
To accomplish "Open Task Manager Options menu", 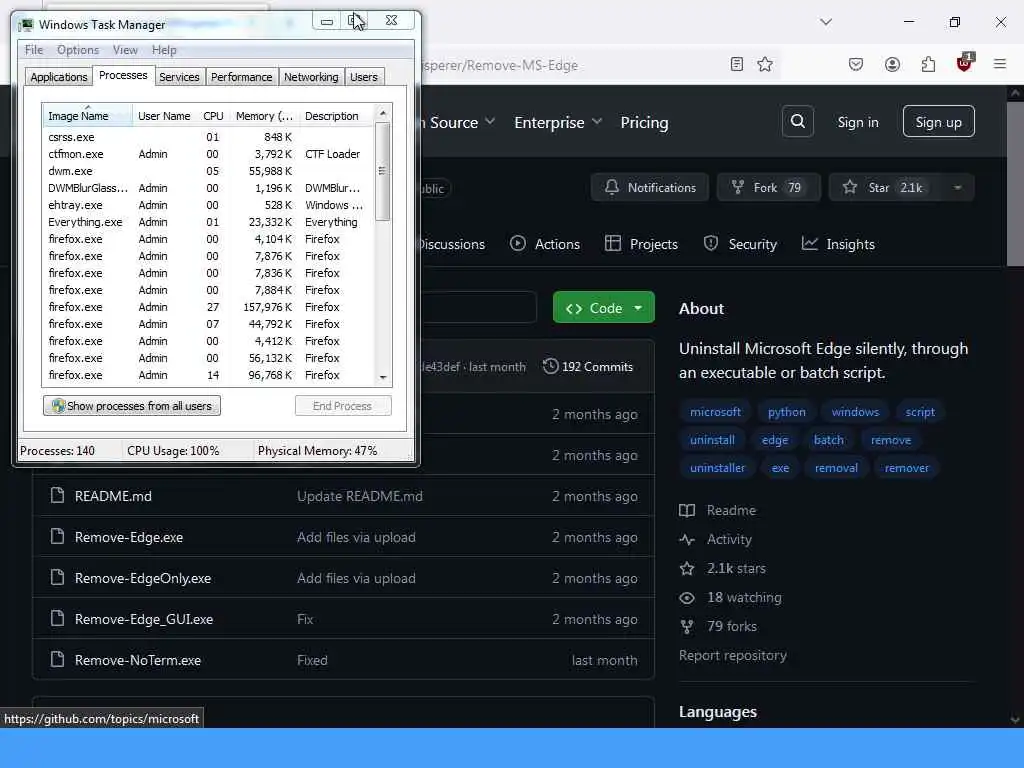I will (x=78, y=50).
